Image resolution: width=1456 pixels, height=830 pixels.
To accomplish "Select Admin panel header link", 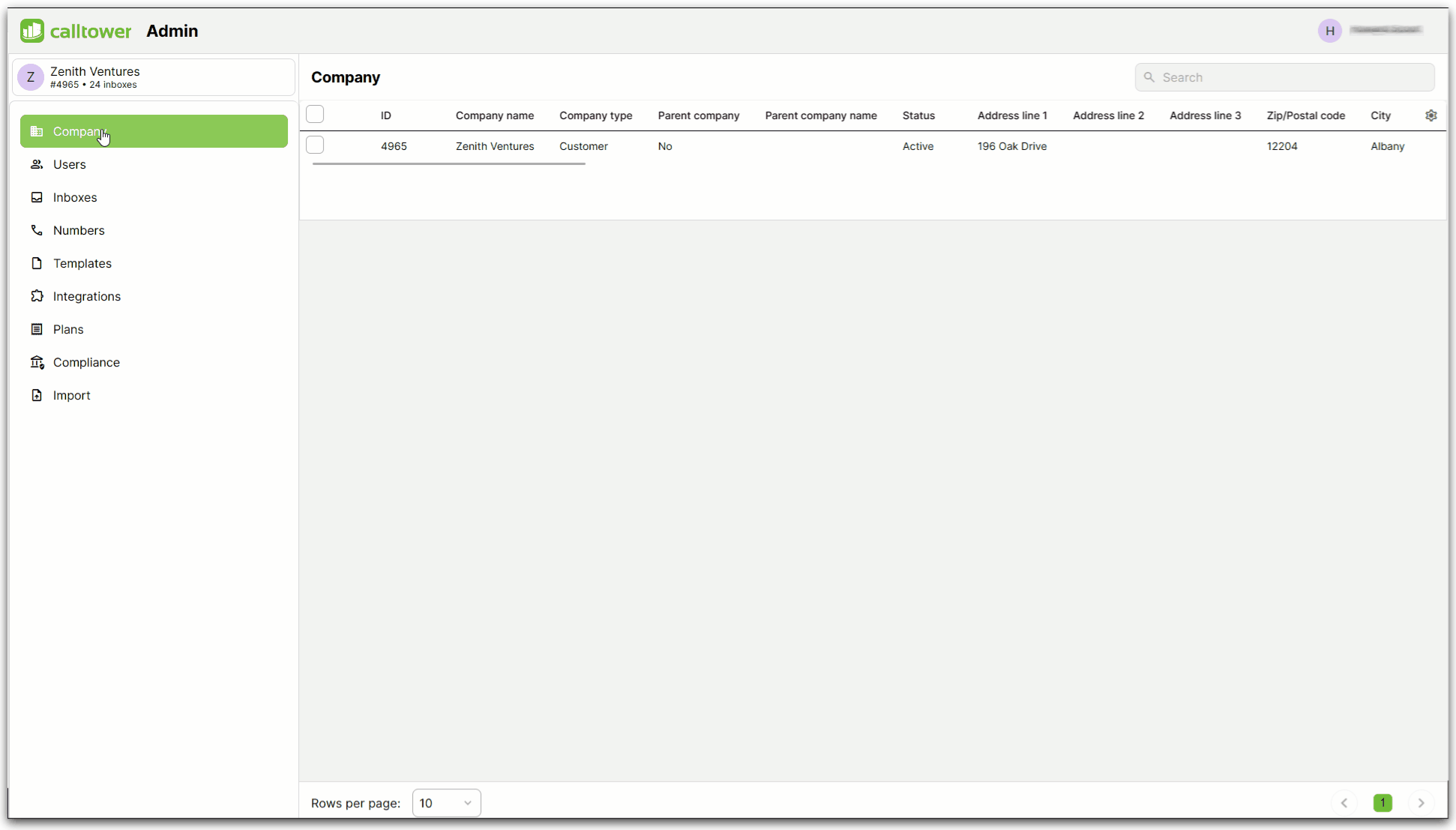I will point(172,30).
